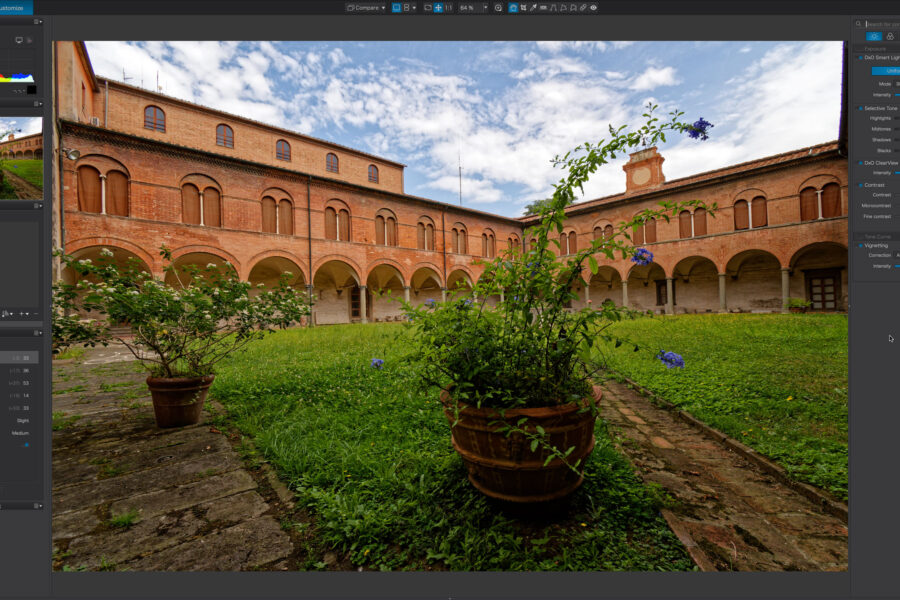Image resolution: width=900 pixels, height=600 pixels.
Task: Pick the white balance eyedropper tool
Action: 533,7
